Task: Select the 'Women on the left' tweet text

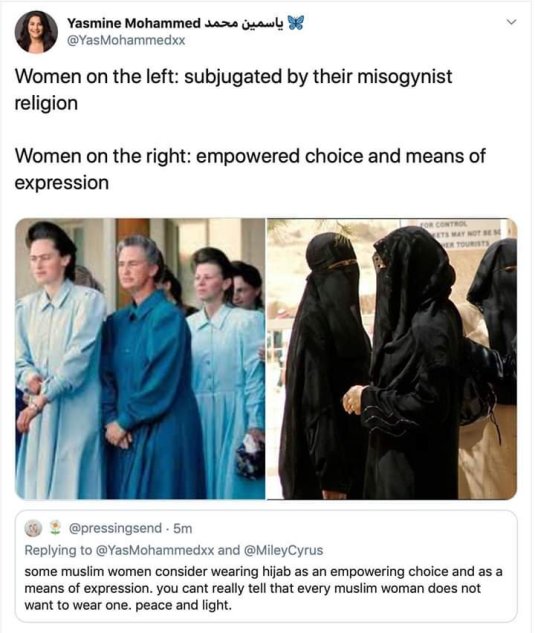Action: pyautogui.click(x=233, y=90)
